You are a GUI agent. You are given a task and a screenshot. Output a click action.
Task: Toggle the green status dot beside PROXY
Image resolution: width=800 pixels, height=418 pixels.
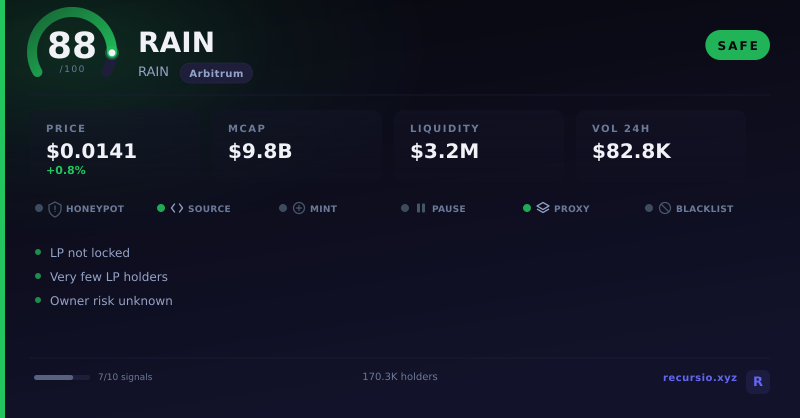click(527, 208)
